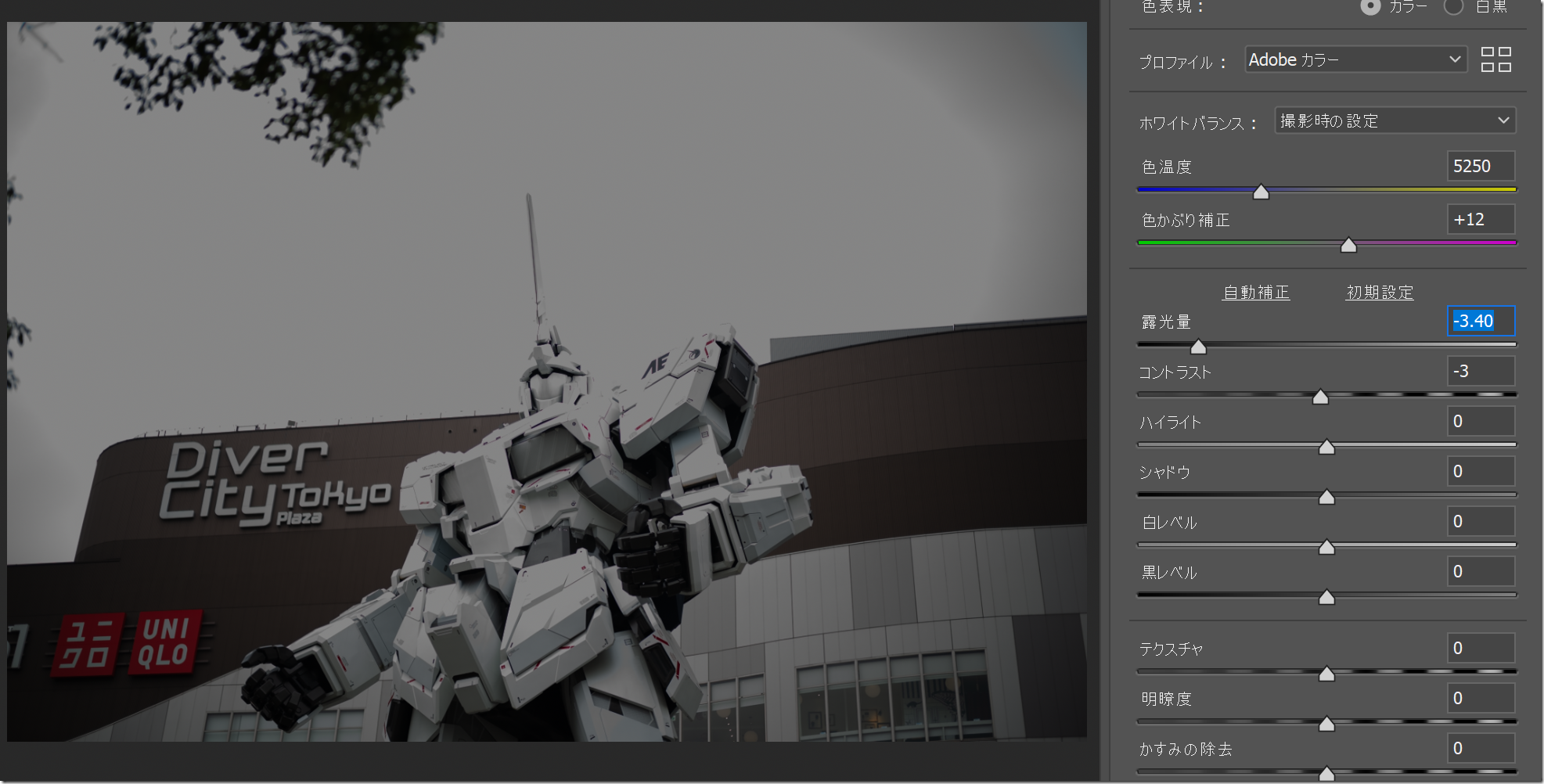Image resolution: width=1544 pixels, height=784 pixels.
Task: Click the ハイライト slider handle
Action: click(x=1326, y=447)
